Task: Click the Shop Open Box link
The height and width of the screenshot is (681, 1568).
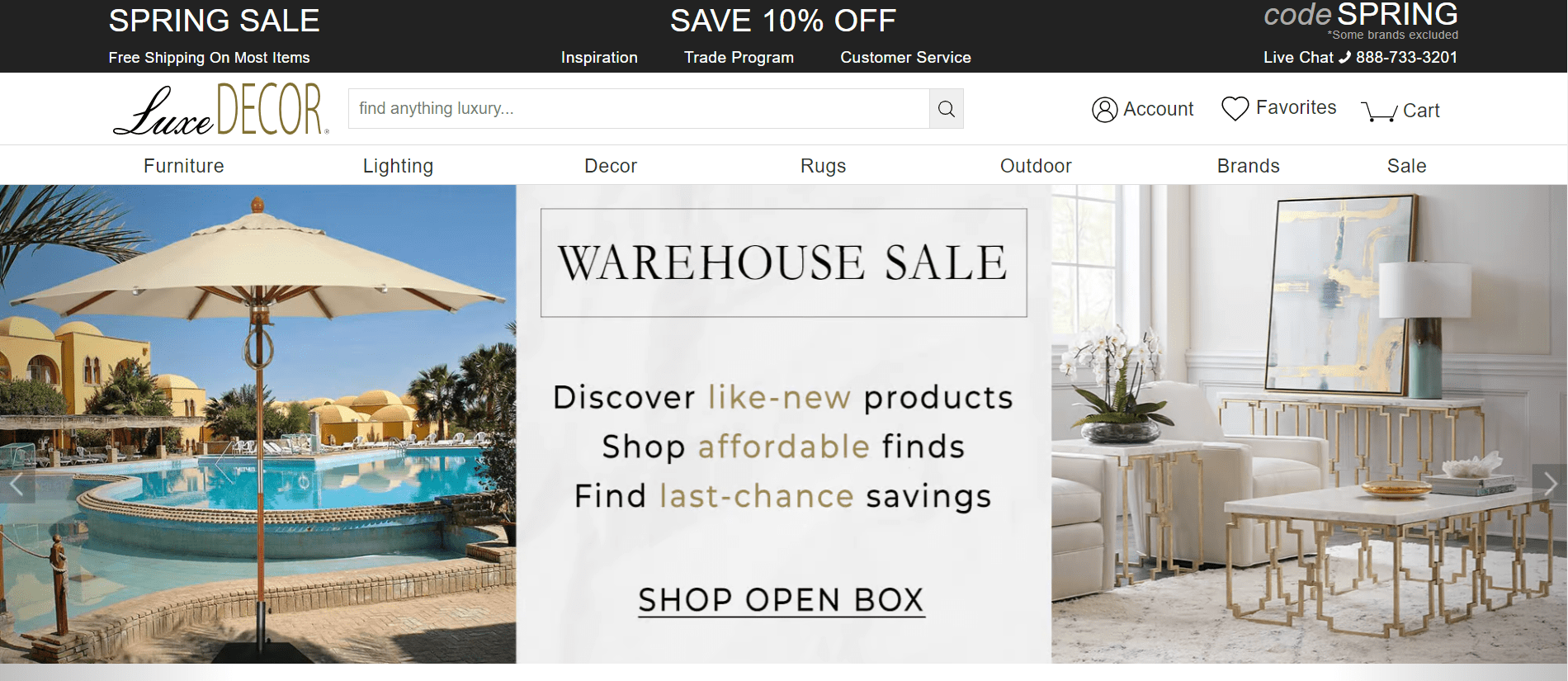Action: [782, 600]
